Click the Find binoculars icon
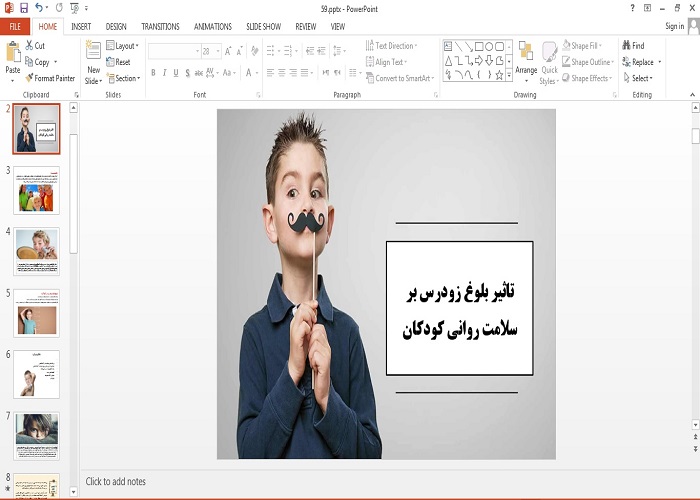This screenshot has height=500, width=700. tap(627, 45)
